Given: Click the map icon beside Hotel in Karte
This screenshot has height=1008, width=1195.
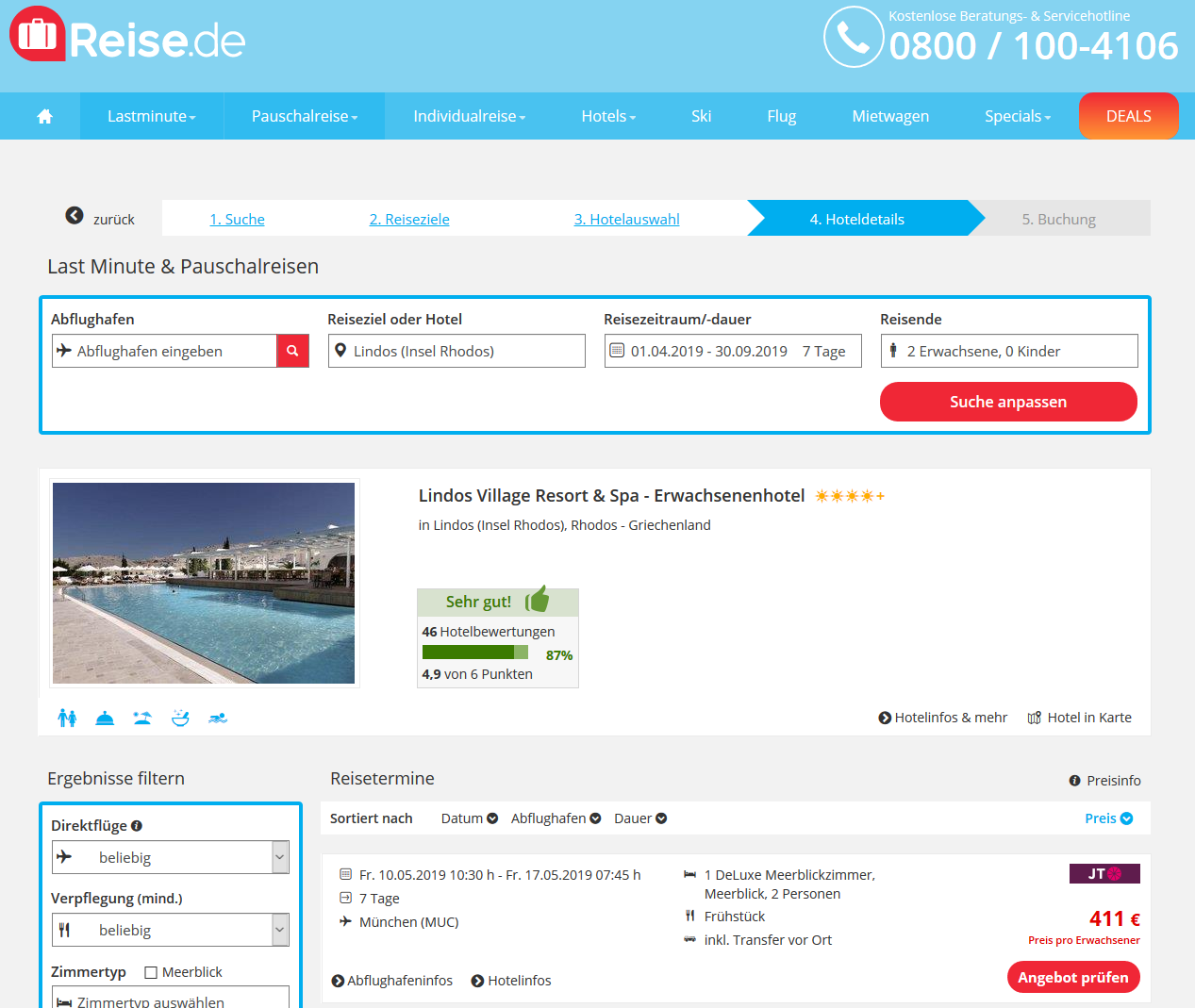Looking at the screenshot, I should pos(1035,718).
